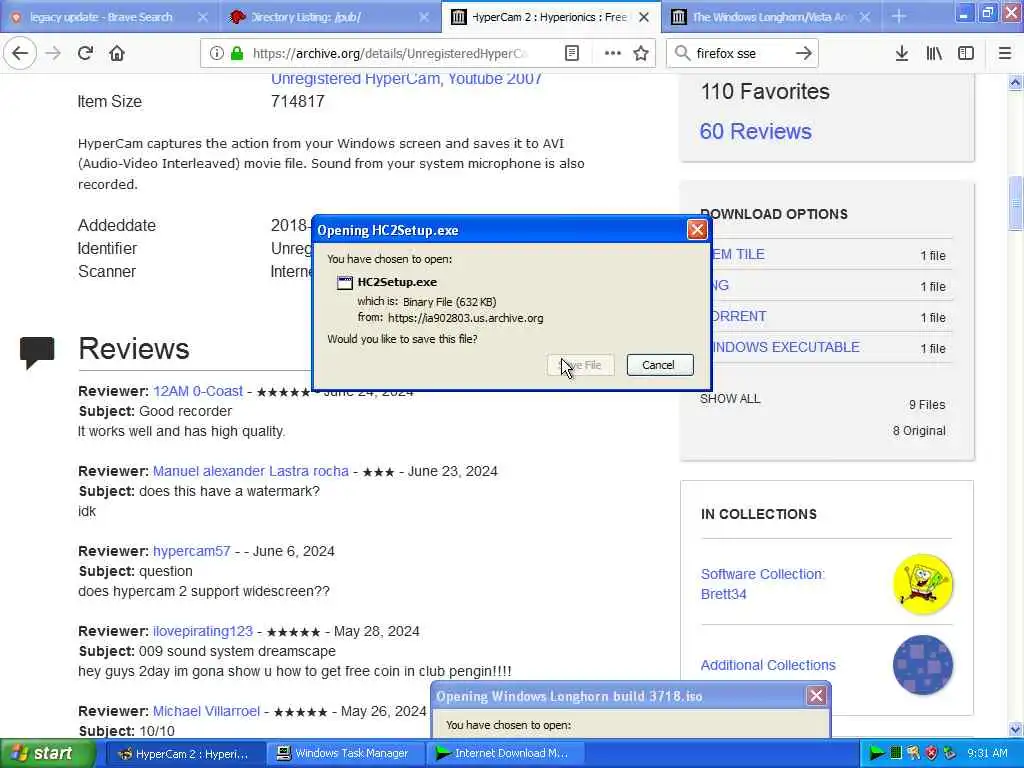Click the green Internet Download Manager tray icon
Screen dimensions: 1024x768
tap(876, 753)
